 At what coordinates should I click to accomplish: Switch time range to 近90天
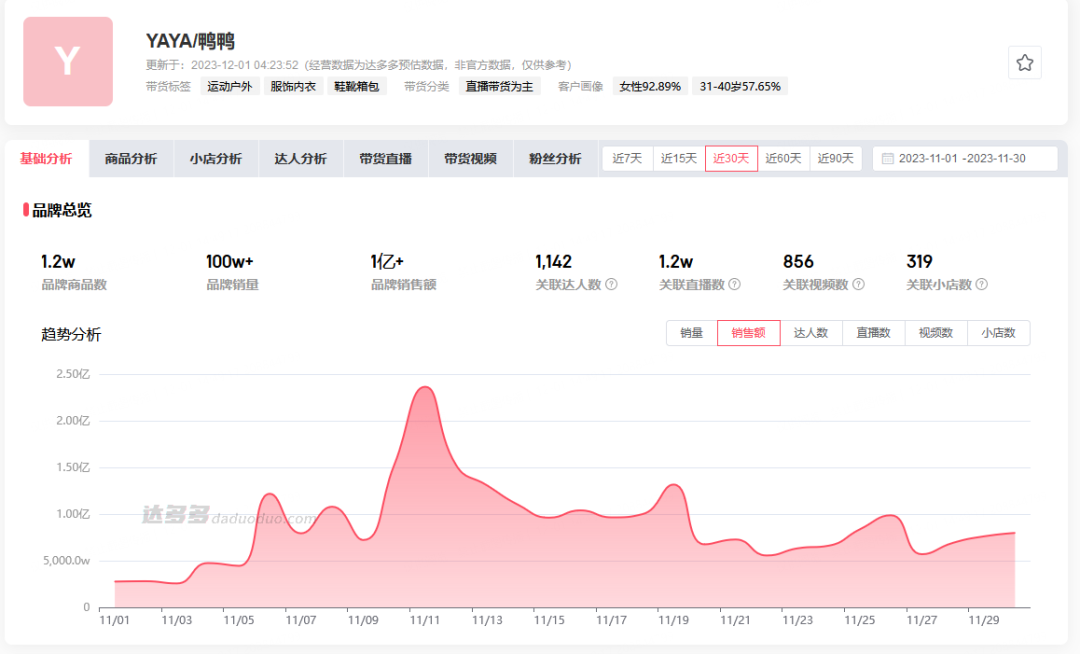coord(835,159)
